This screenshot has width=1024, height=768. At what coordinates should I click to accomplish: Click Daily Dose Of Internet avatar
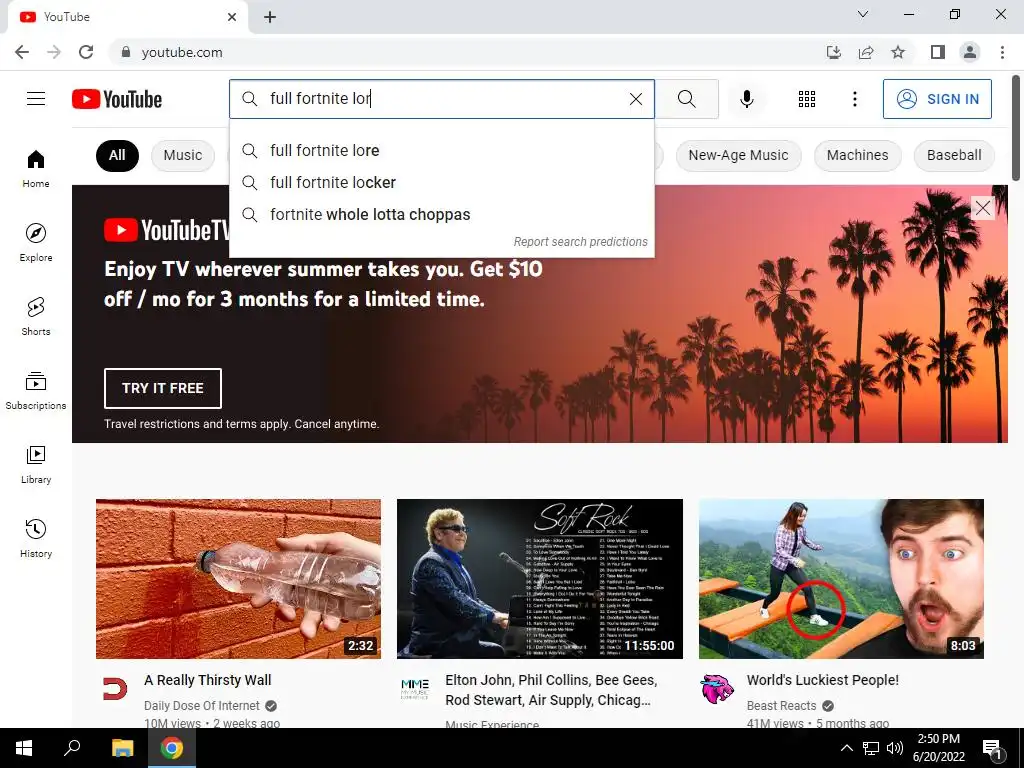[x=116, y=689]
